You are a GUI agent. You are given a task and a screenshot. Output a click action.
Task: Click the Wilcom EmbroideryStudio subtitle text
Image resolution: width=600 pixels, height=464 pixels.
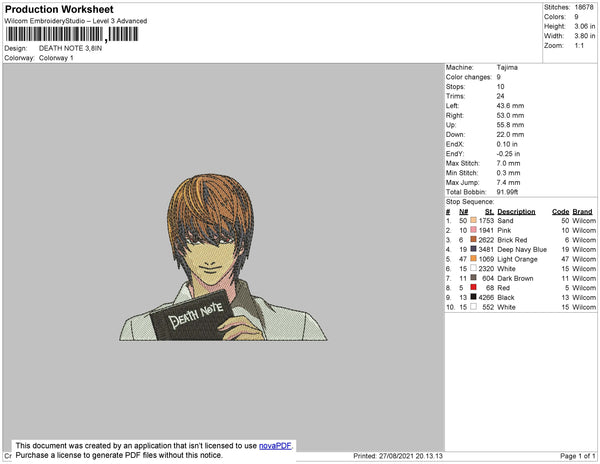tap(76, 21)
